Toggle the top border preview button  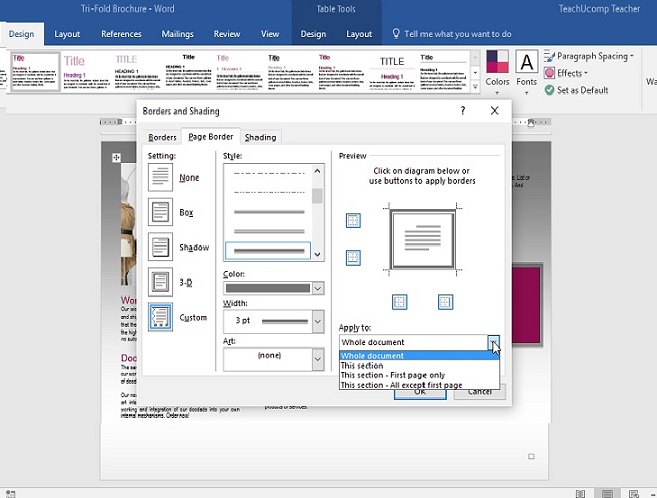pyautogui.click(x=353, y=221)
